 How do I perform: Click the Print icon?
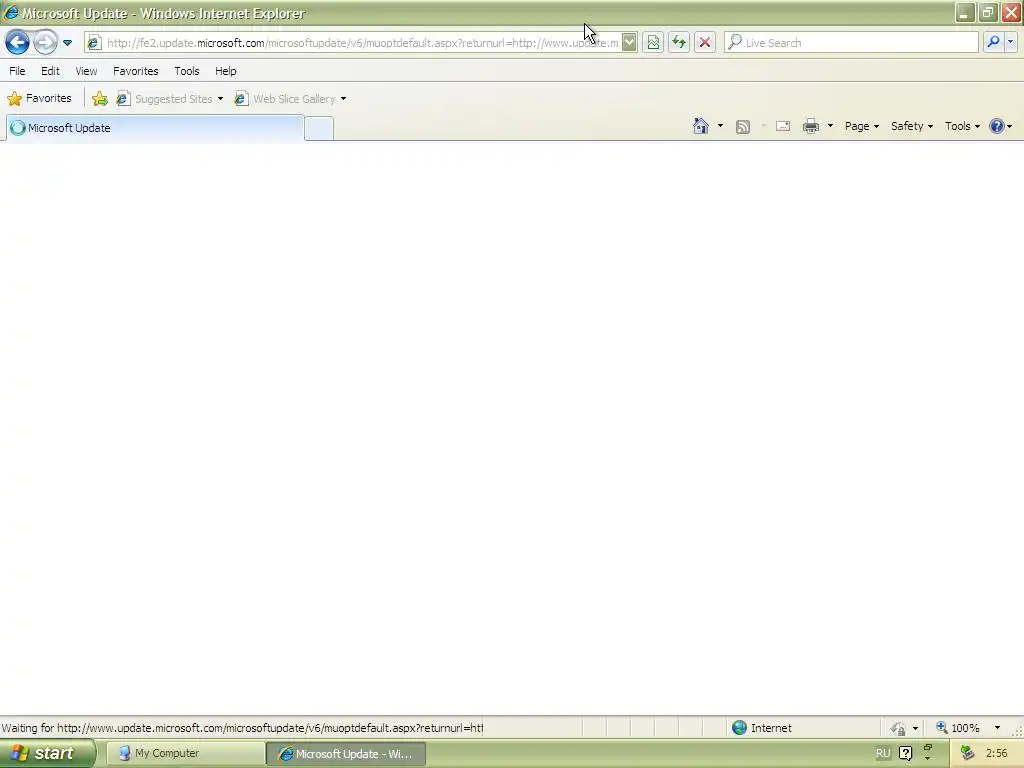pyautogui.click(x=811, y=126)
